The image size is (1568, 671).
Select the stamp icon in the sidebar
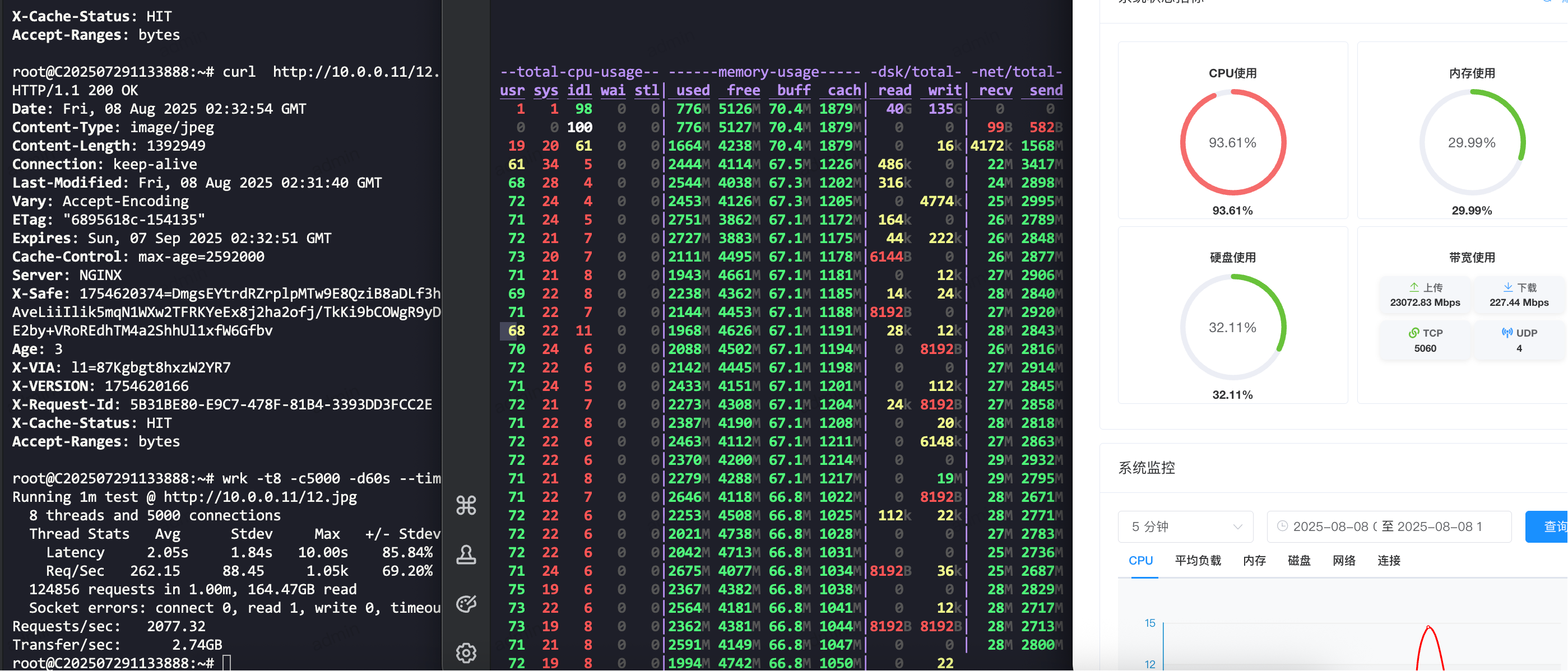point(466,554)
